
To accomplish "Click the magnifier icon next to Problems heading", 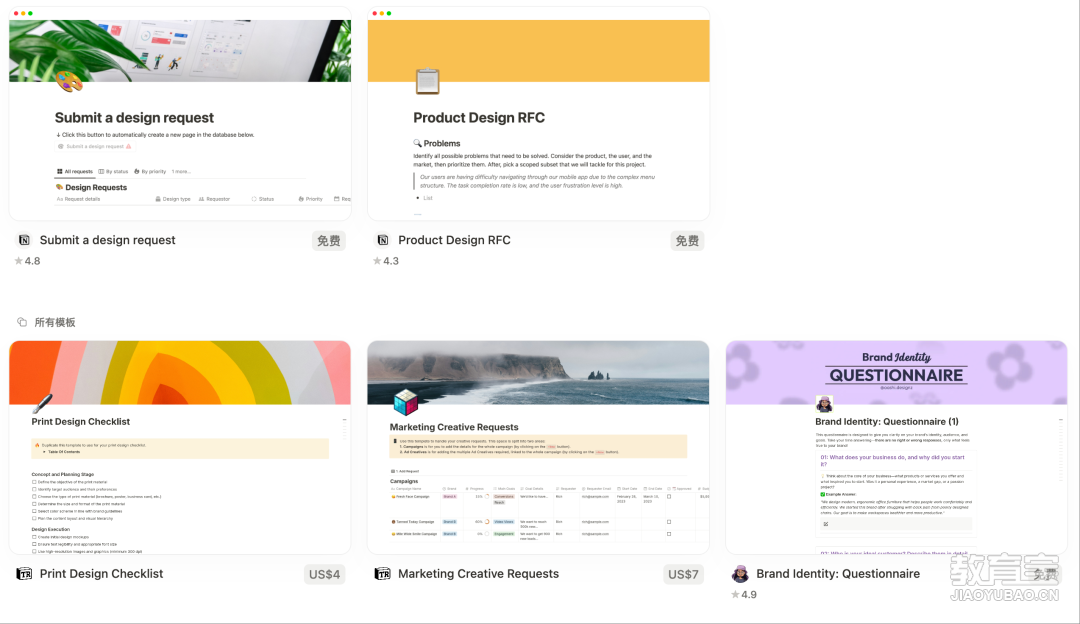I will coord(417,143).
